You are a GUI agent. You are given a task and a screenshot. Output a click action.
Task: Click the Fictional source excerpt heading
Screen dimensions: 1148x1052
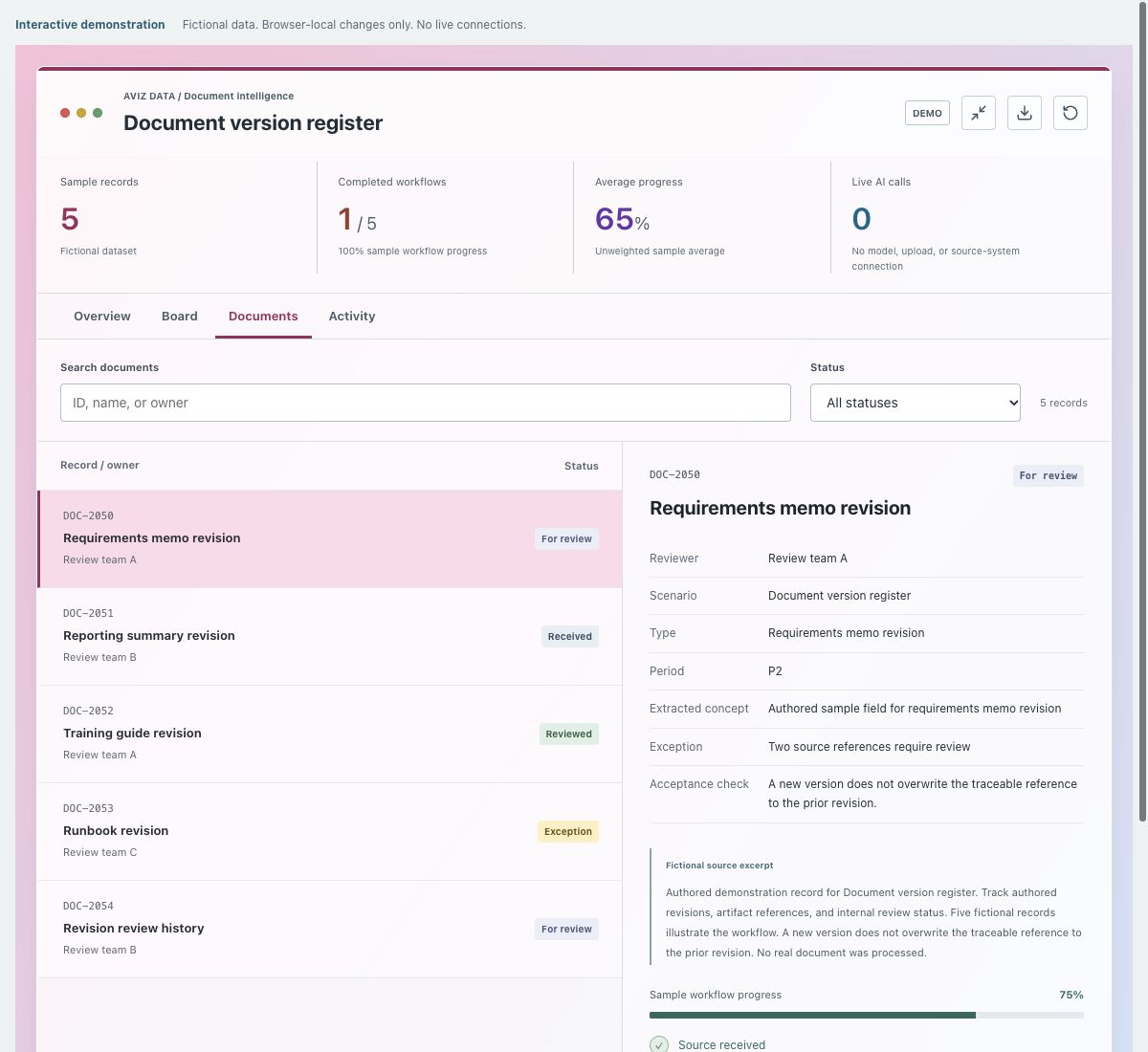point(719,866)
